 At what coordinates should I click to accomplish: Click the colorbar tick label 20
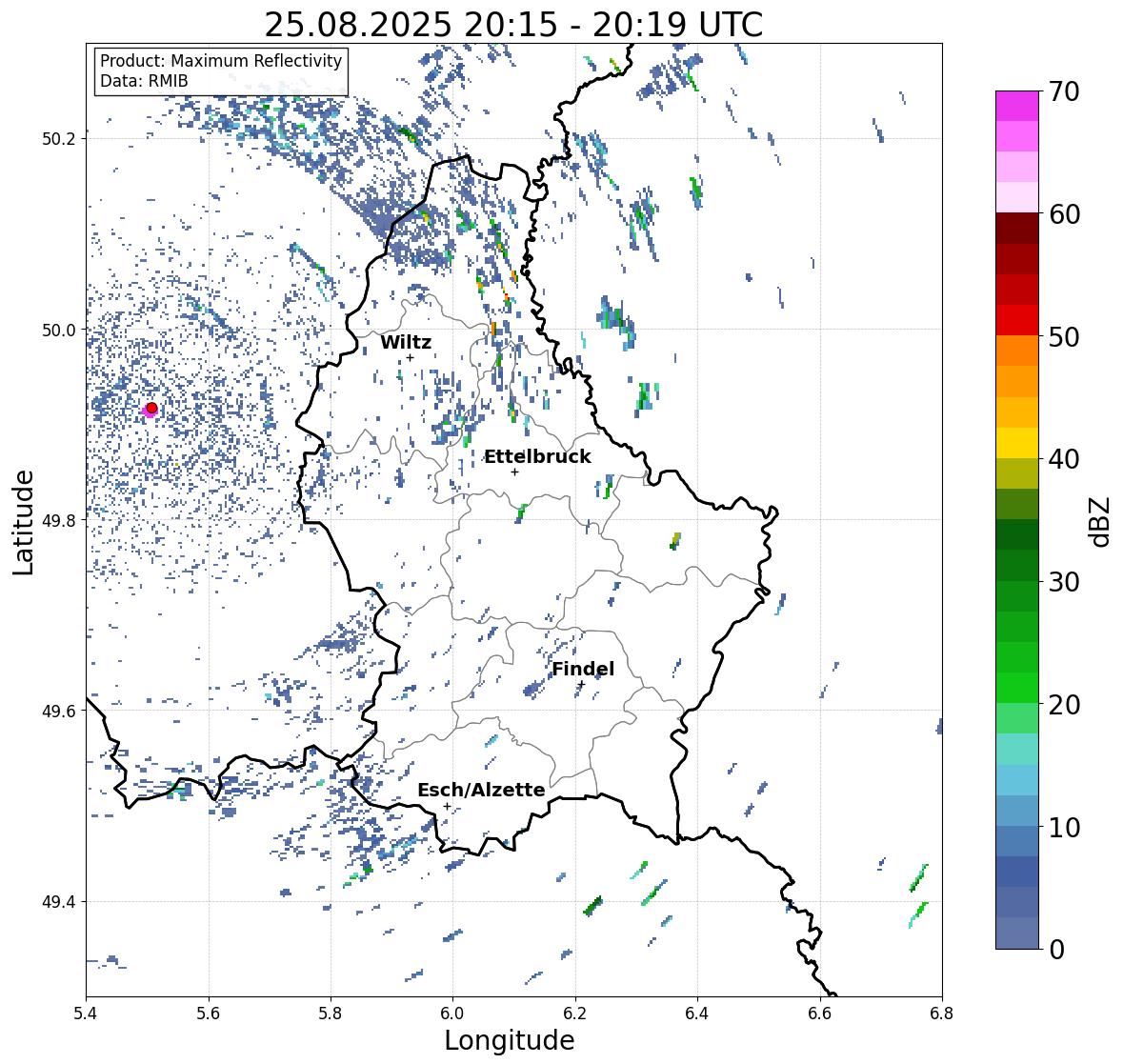[1064, 705]
